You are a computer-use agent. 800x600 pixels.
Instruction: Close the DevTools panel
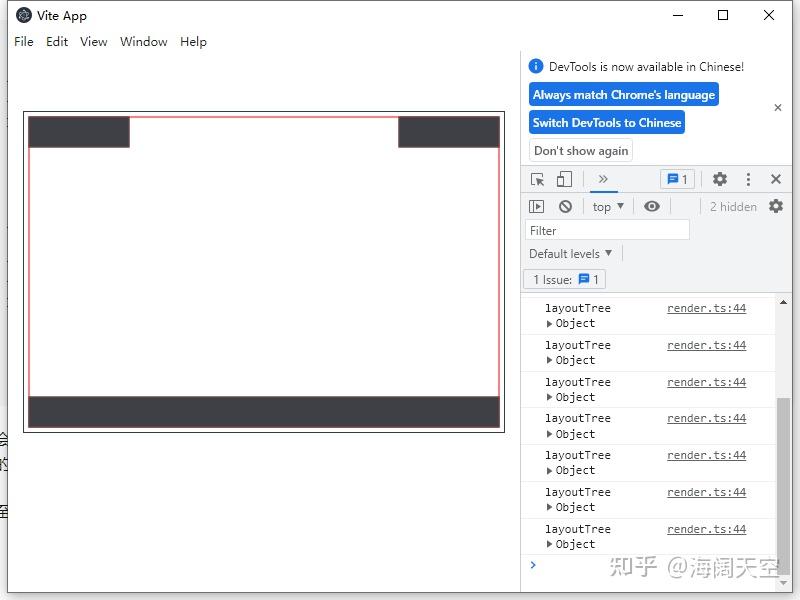pos(776,179)
